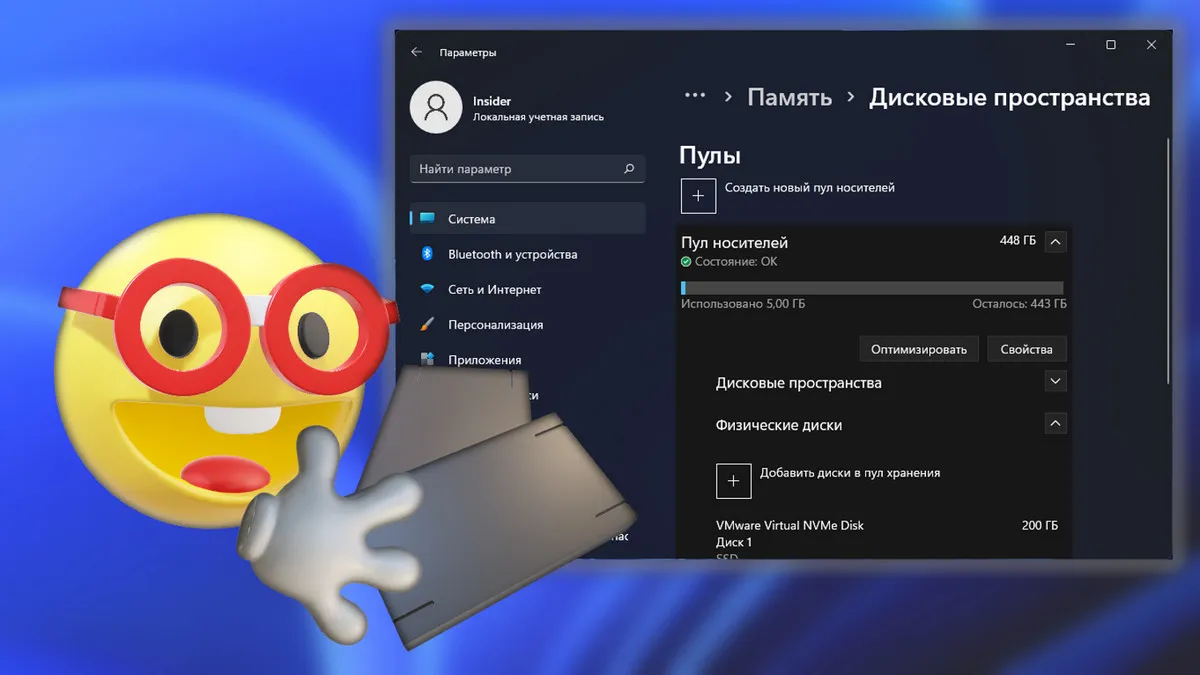The width and height of the screenshot is (1200, 675).
Task: Click the 200 ГБ disk size
Action: click(1040, 525)
